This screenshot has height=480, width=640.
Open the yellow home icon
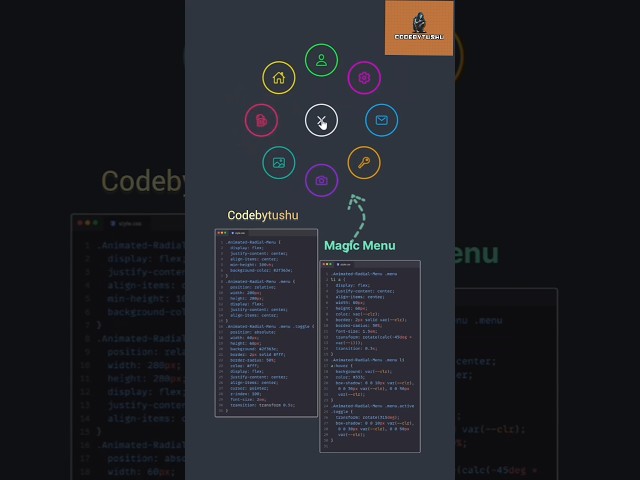point(279,78)
